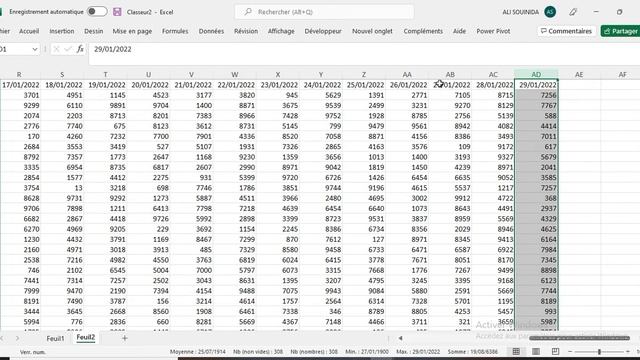Click horizontal scrollbar left arrow
Screen dimensions: 640x360
400,338
